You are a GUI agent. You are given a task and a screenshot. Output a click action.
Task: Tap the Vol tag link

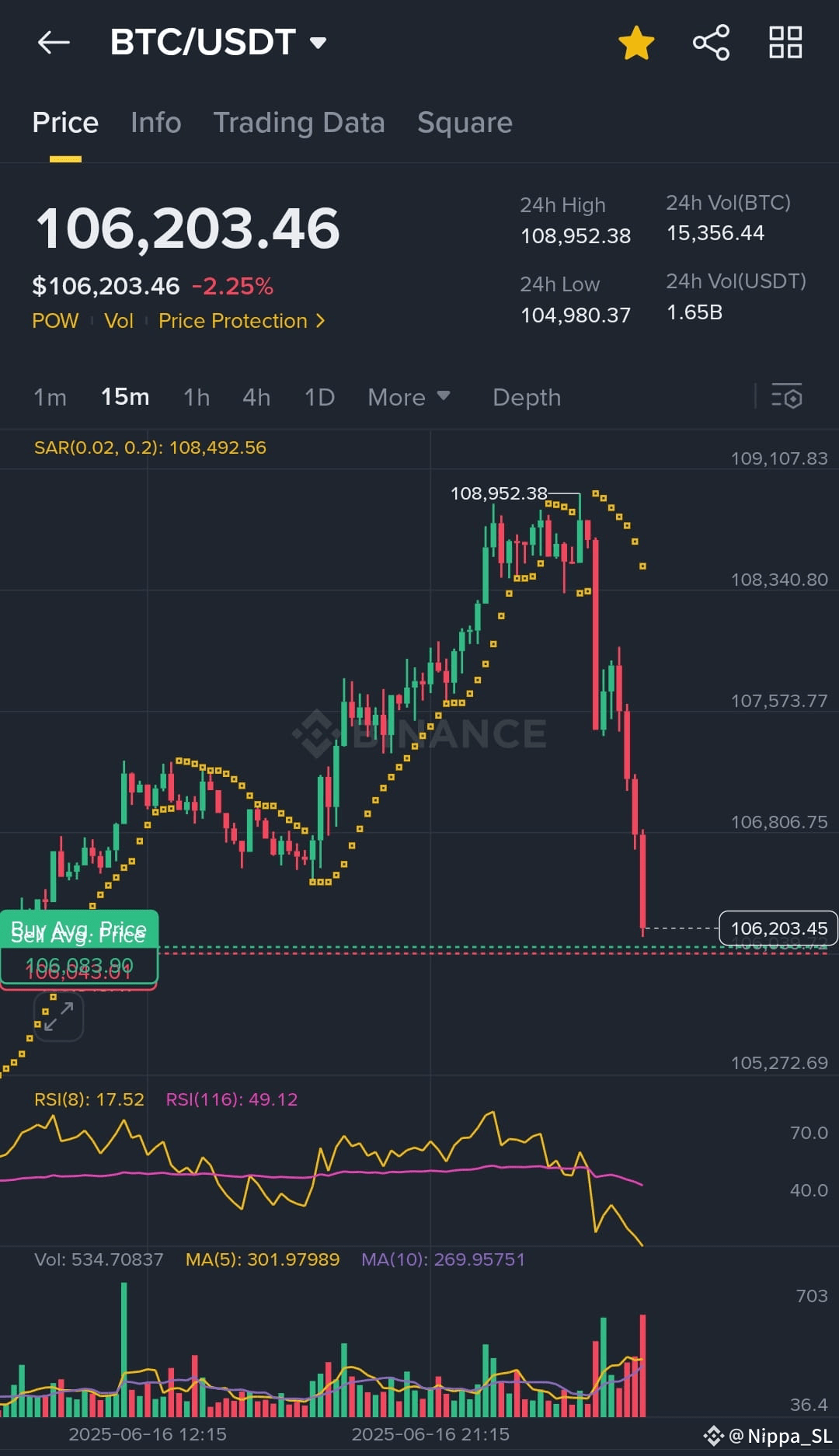[x=119, y=321]
